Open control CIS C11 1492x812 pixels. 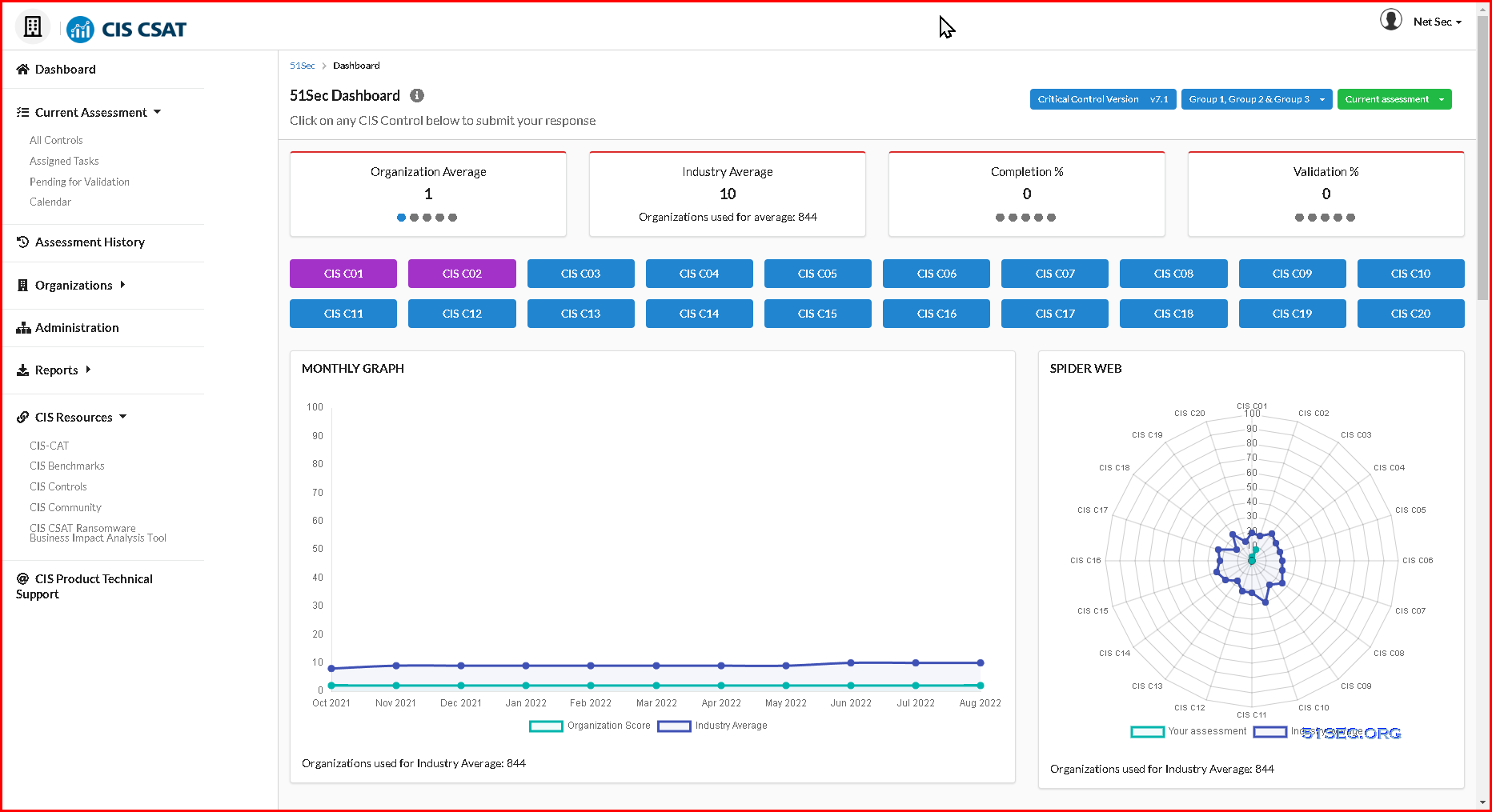343,314
